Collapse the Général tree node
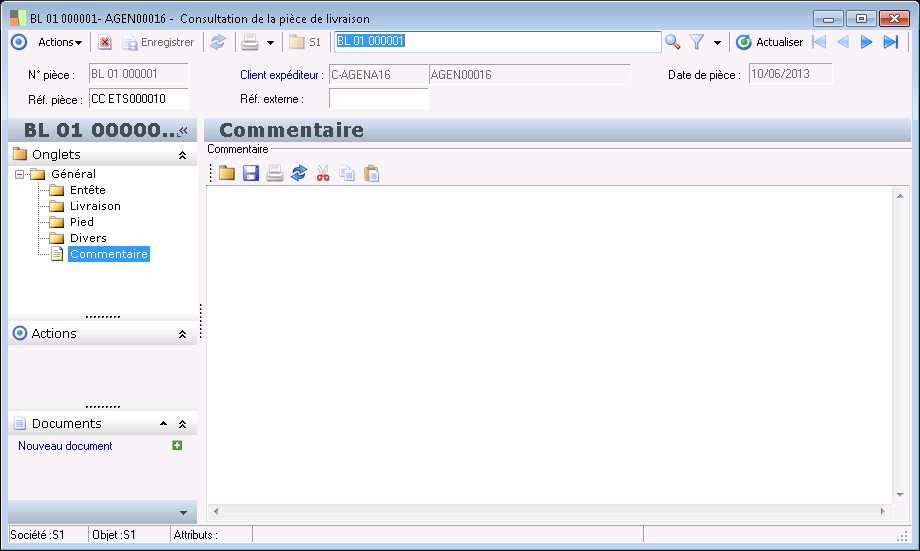 [x=19, y=174]
